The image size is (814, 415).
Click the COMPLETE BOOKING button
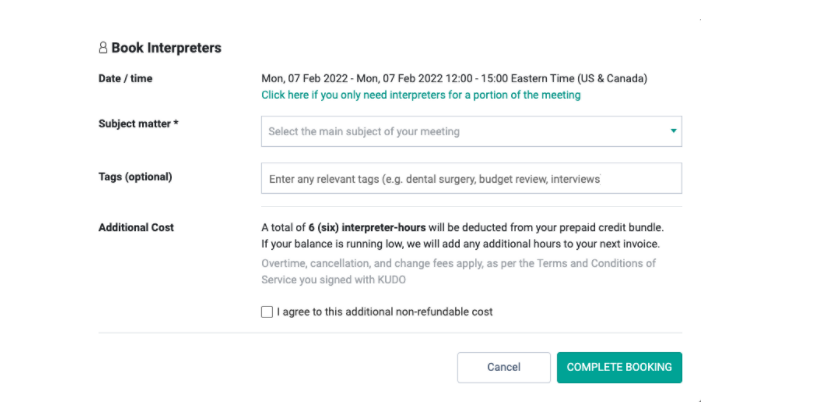pyautogui.click(x=619, y=367)
